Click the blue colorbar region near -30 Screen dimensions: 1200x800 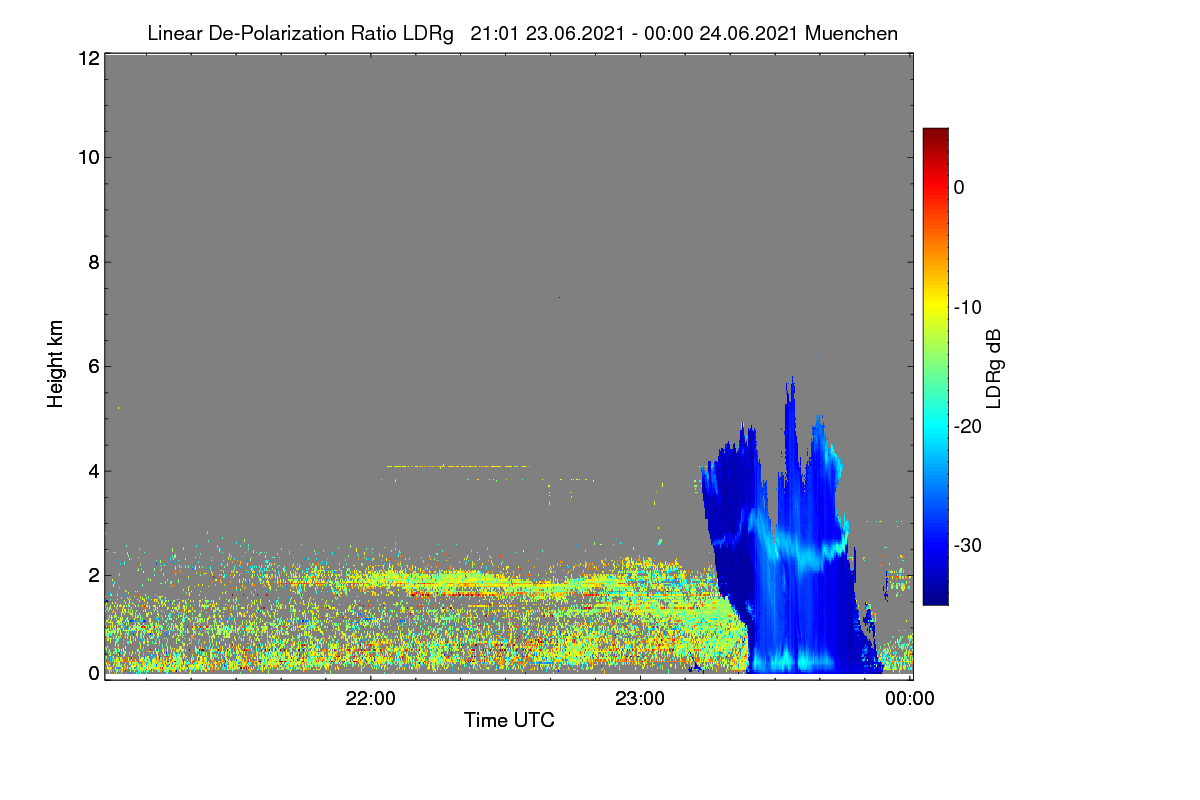935,546
